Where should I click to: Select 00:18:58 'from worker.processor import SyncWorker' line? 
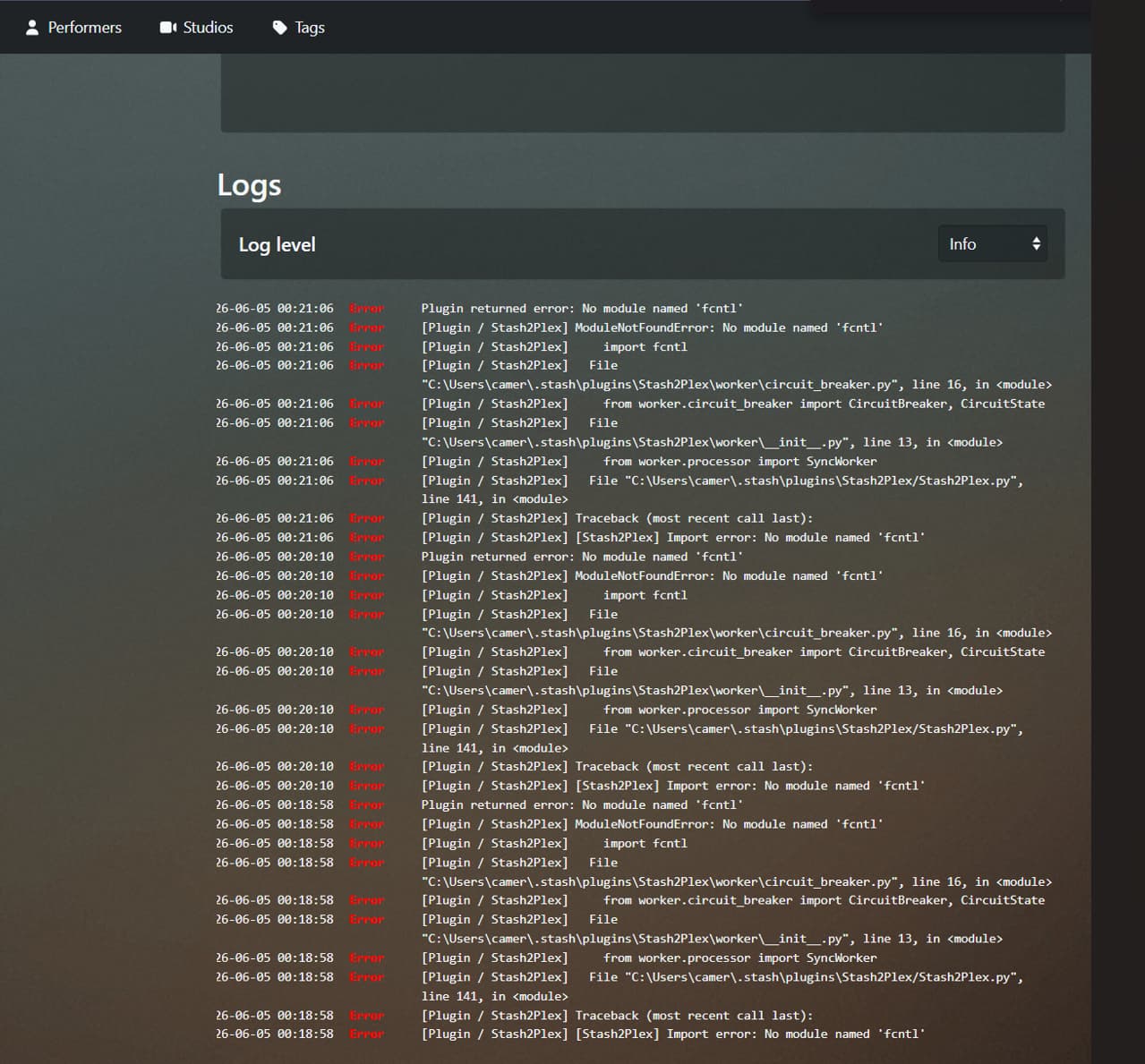649,958
